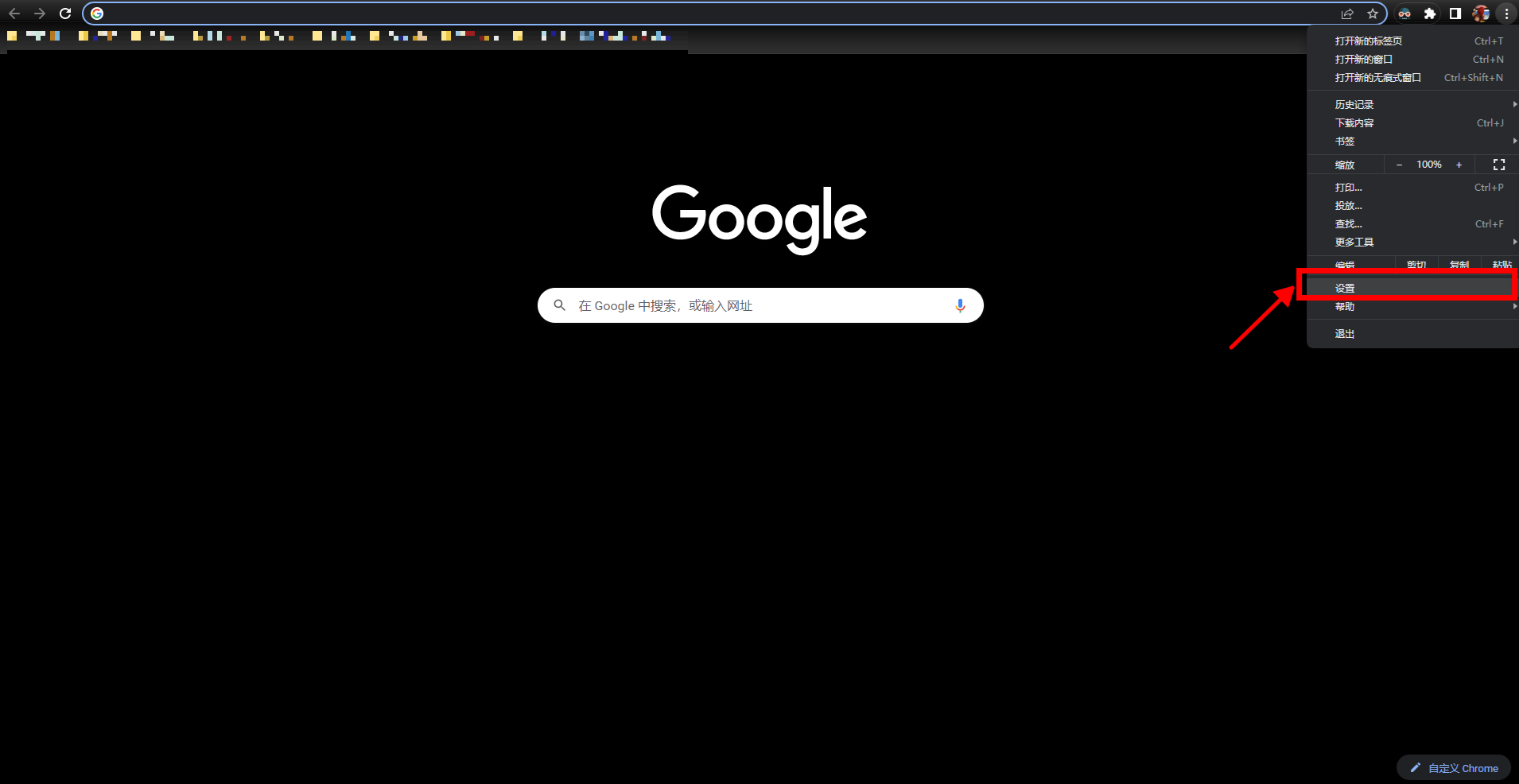The width and height of the screenshot is (1519, 784).
Task: Click the three-dot Chrome menu button
Action: click(x=1506, y=14)
